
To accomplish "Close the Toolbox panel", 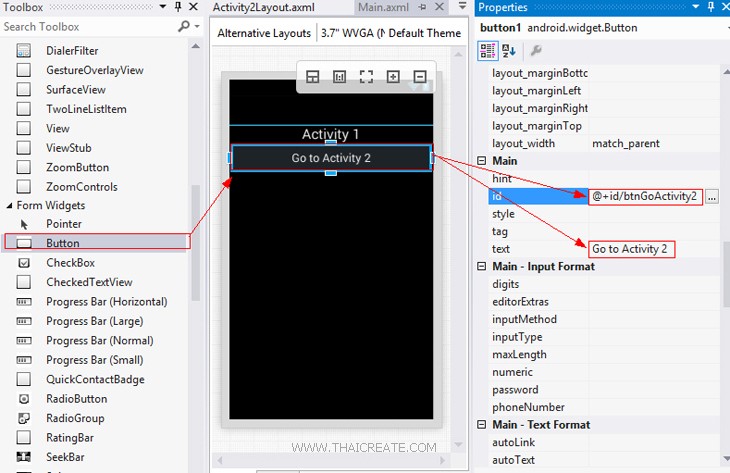I will click(193, 7).
